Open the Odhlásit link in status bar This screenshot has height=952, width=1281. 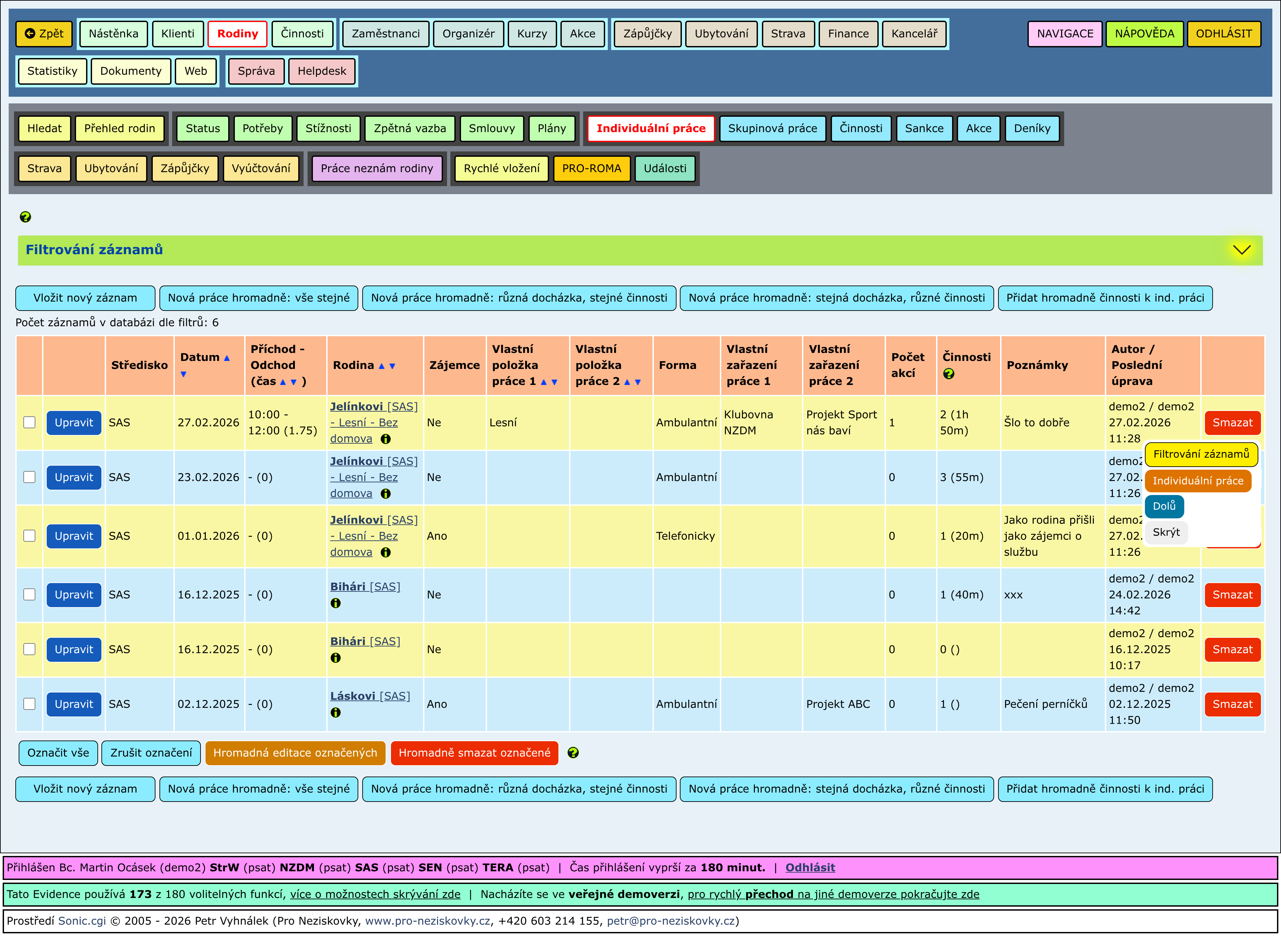810,867
